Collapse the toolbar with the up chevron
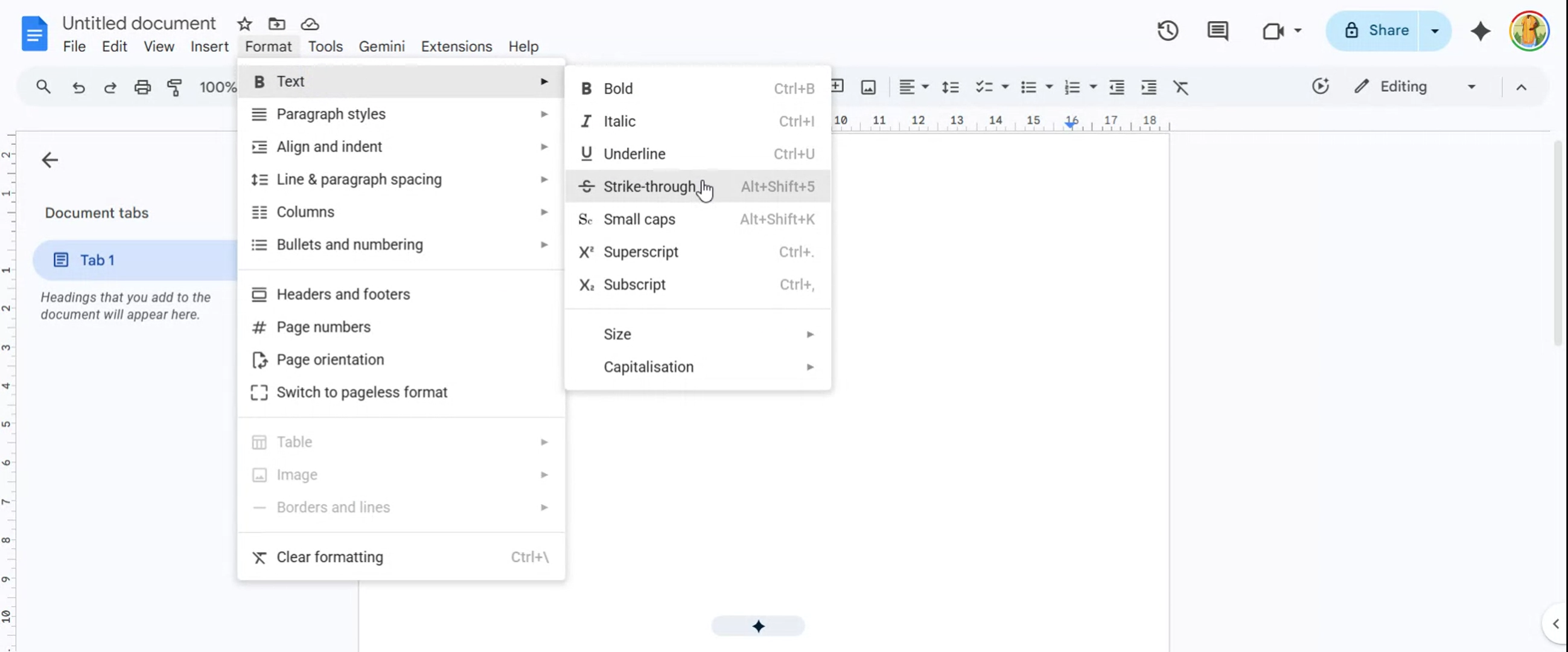This screenshot has height=652, width=1568. click(1521, 87)
